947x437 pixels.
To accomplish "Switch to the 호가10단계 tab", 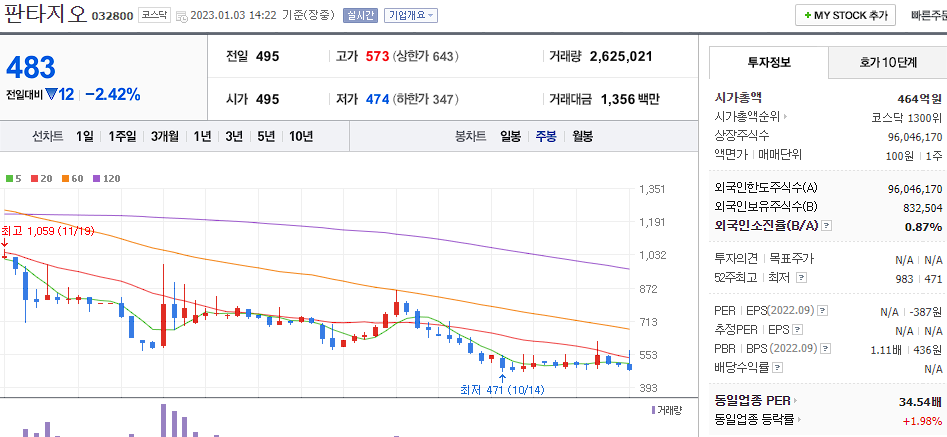I will [888, 62].
